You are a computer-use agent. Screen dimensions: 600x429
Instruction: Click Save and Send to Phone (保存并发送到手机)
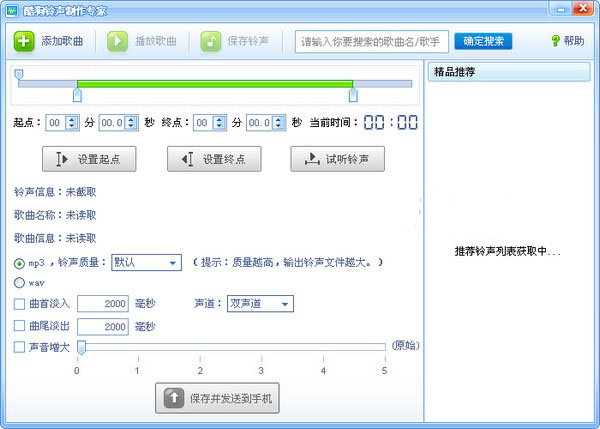[x=219, y=398]
